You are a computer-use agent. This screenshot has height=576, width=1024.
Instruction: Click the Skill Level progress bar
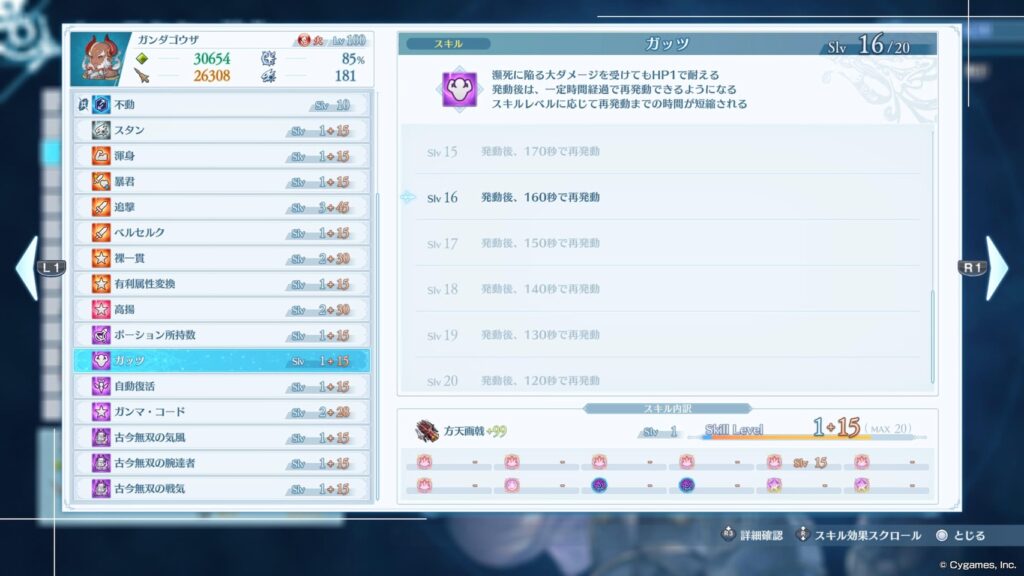pos(815,437)
